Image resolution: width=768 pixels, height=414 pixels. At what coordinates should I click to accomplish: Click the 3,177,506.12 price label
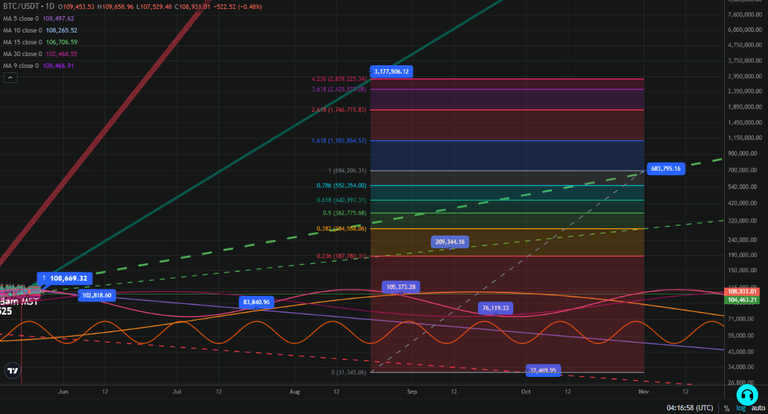391,72
